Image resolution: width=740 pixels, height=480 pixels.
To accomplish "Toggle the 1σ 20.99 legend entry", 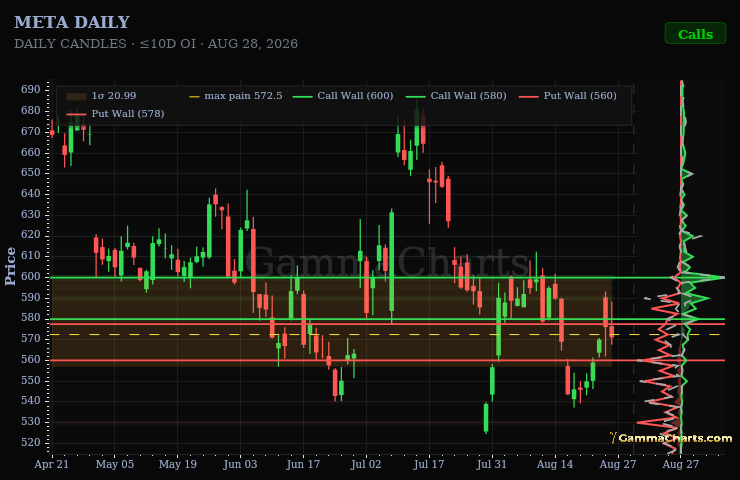I will tap(101, 96).
